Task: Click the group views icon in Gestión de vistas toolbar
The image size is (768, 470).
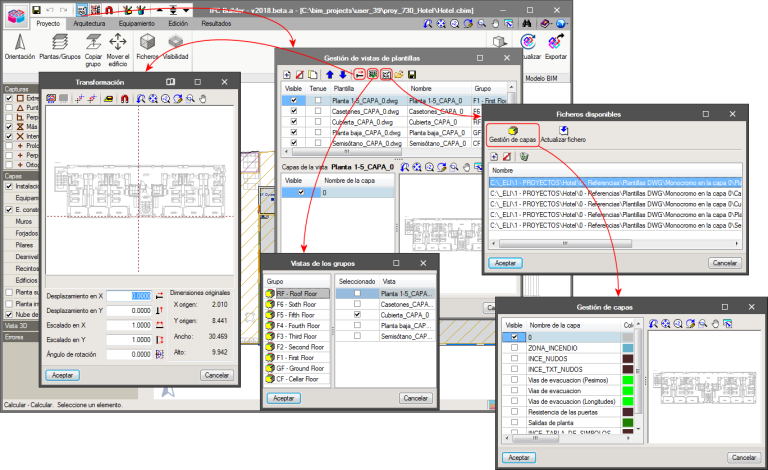Action: point(373,74)
